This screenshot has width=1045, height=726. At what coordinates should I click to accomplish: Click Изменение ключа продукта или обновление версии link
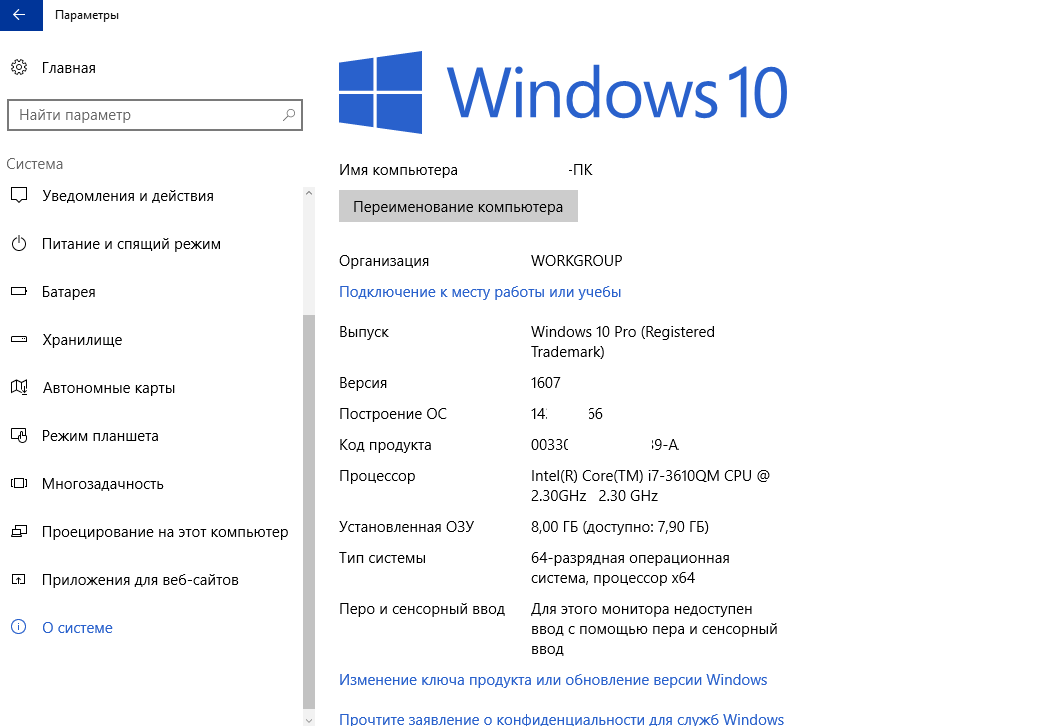tap(553, 680)
